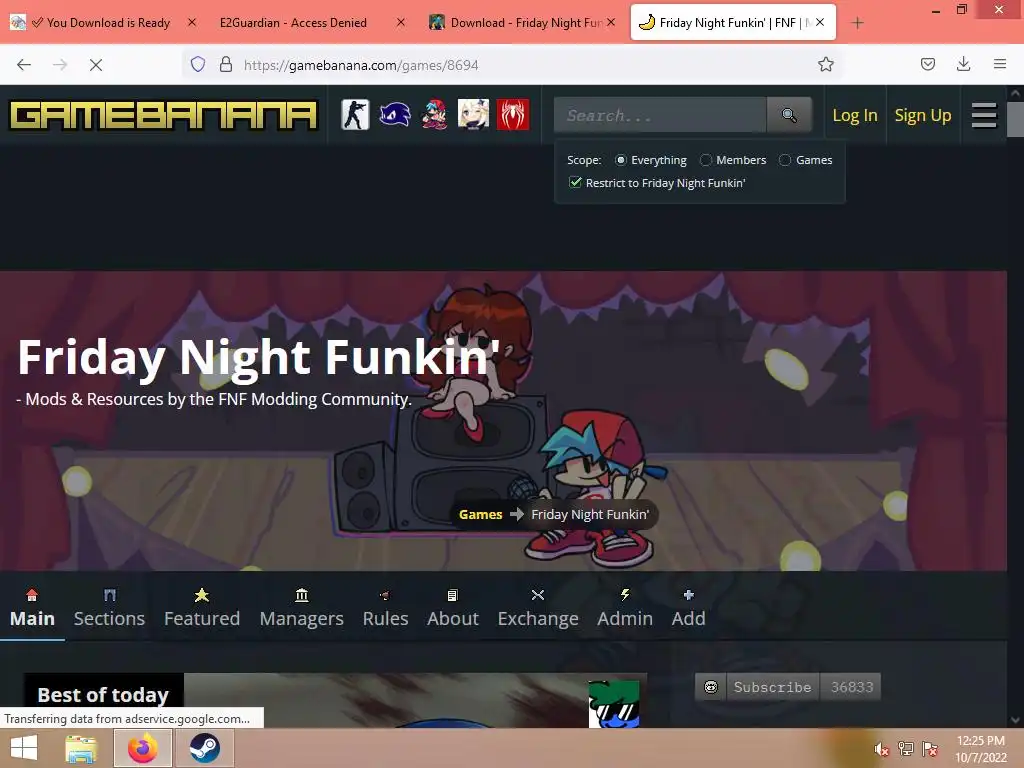Uncheck Restrict to Friday Night Funkin'
Screen dimensions: 1024x768
click(x=575, y=183)
